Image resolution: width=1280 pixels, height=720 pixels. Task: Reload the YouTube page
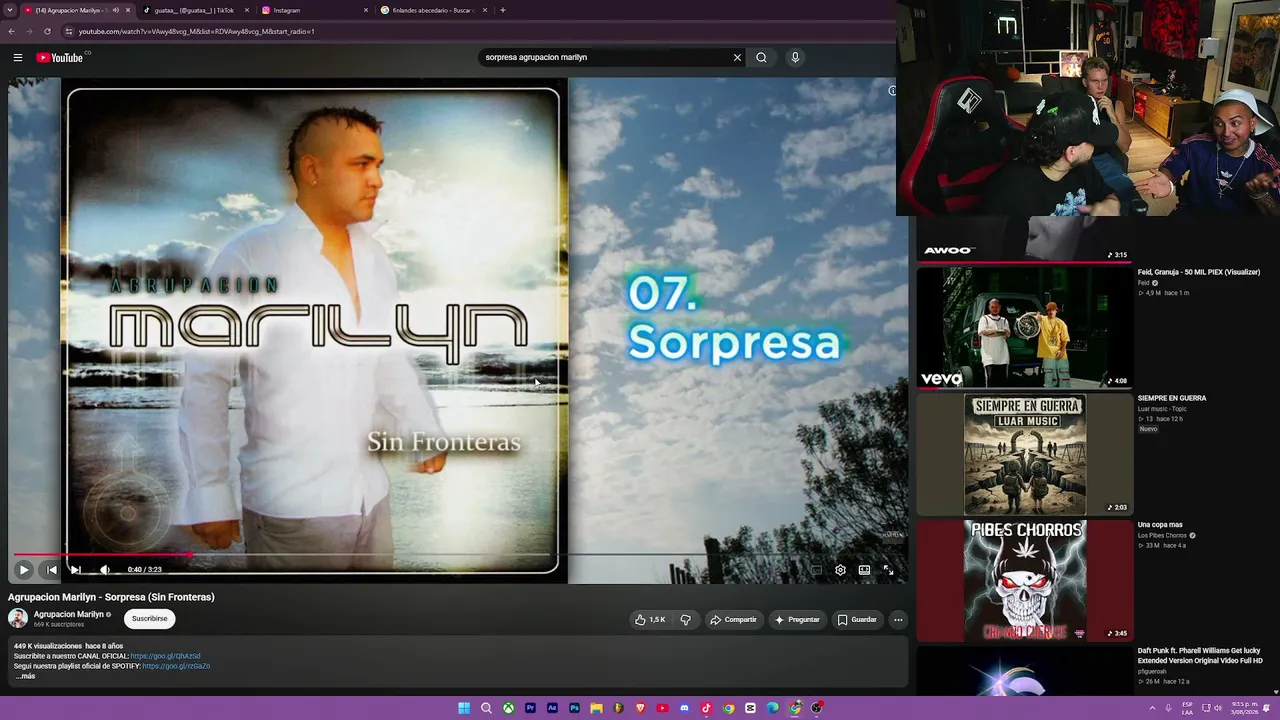click(x=47, y=31)
